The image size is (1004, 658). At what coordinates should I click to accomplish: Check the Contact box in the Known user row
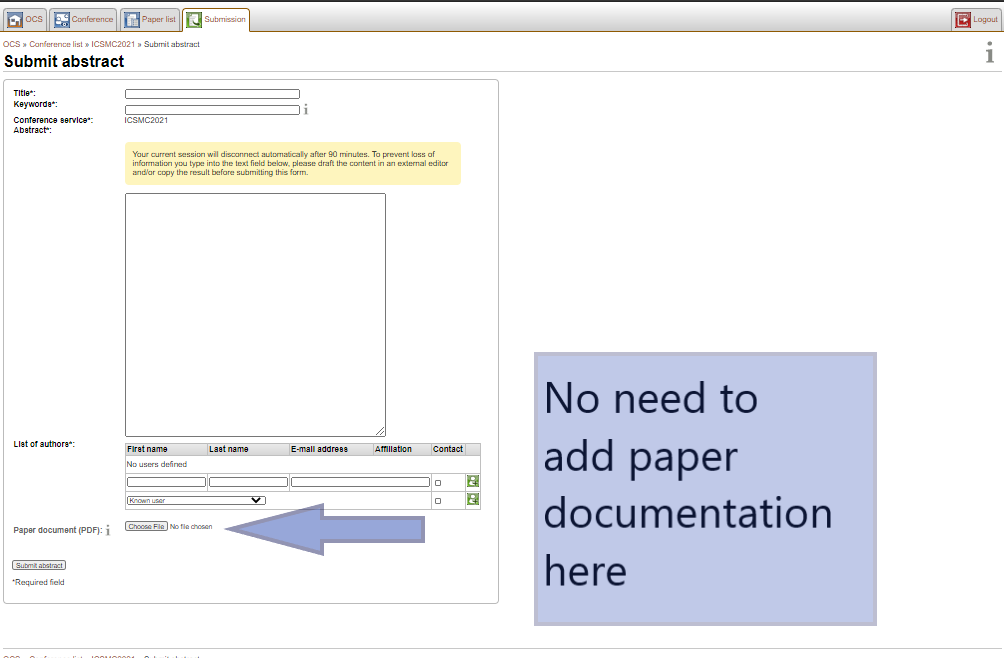(x=438, y=500)
